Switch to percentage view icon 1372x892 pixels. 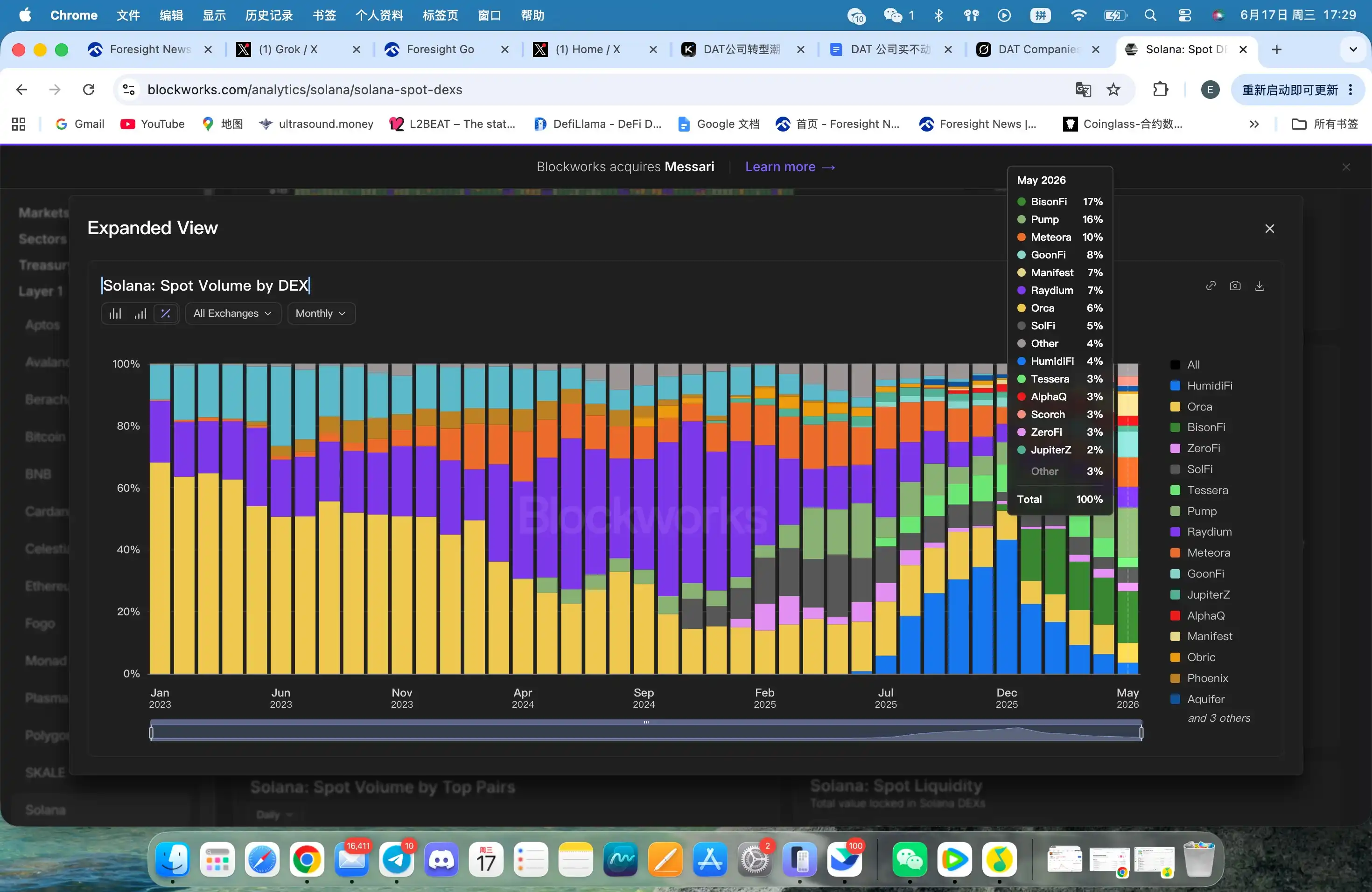click(166, 314)
